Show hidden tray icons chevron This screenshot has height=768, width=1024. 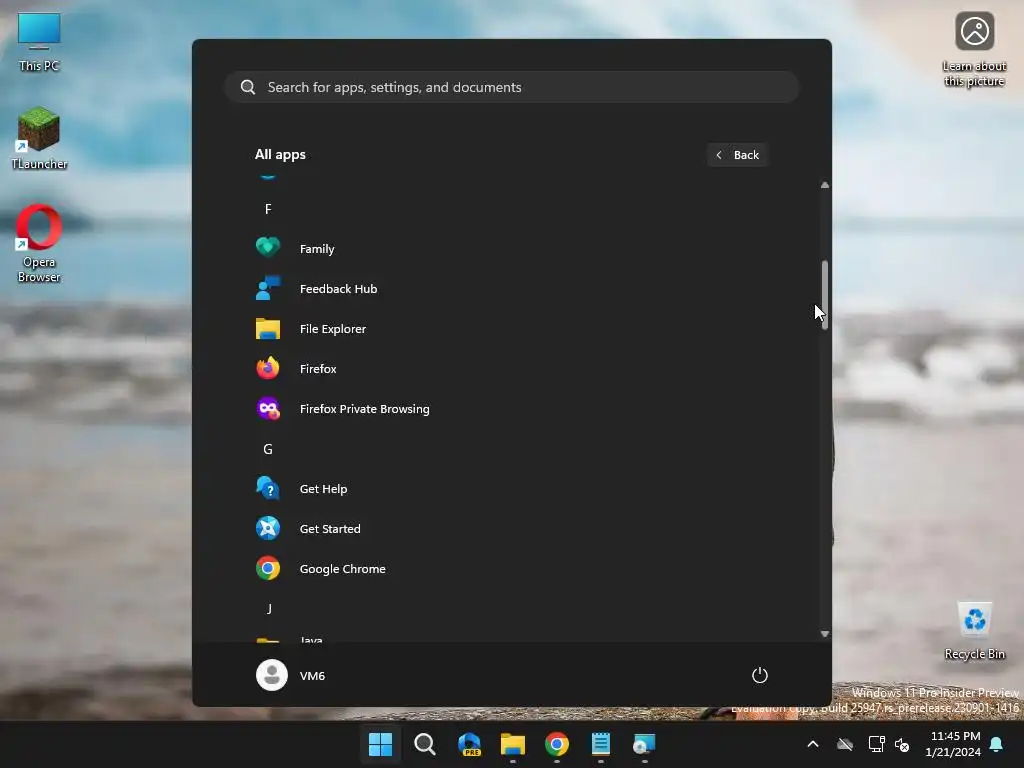click(813, 744)
